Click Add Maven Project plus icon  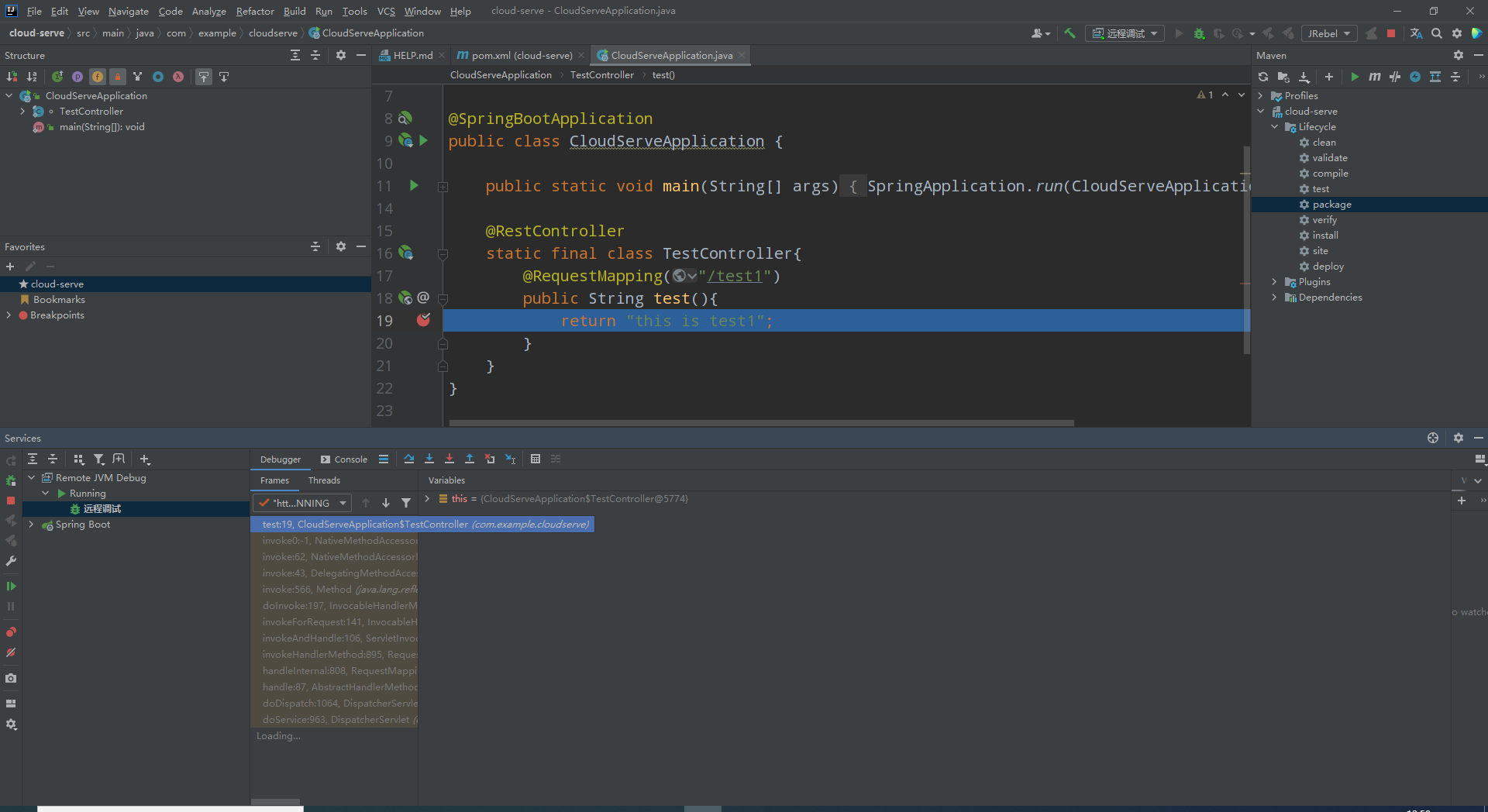point(1329,77)
